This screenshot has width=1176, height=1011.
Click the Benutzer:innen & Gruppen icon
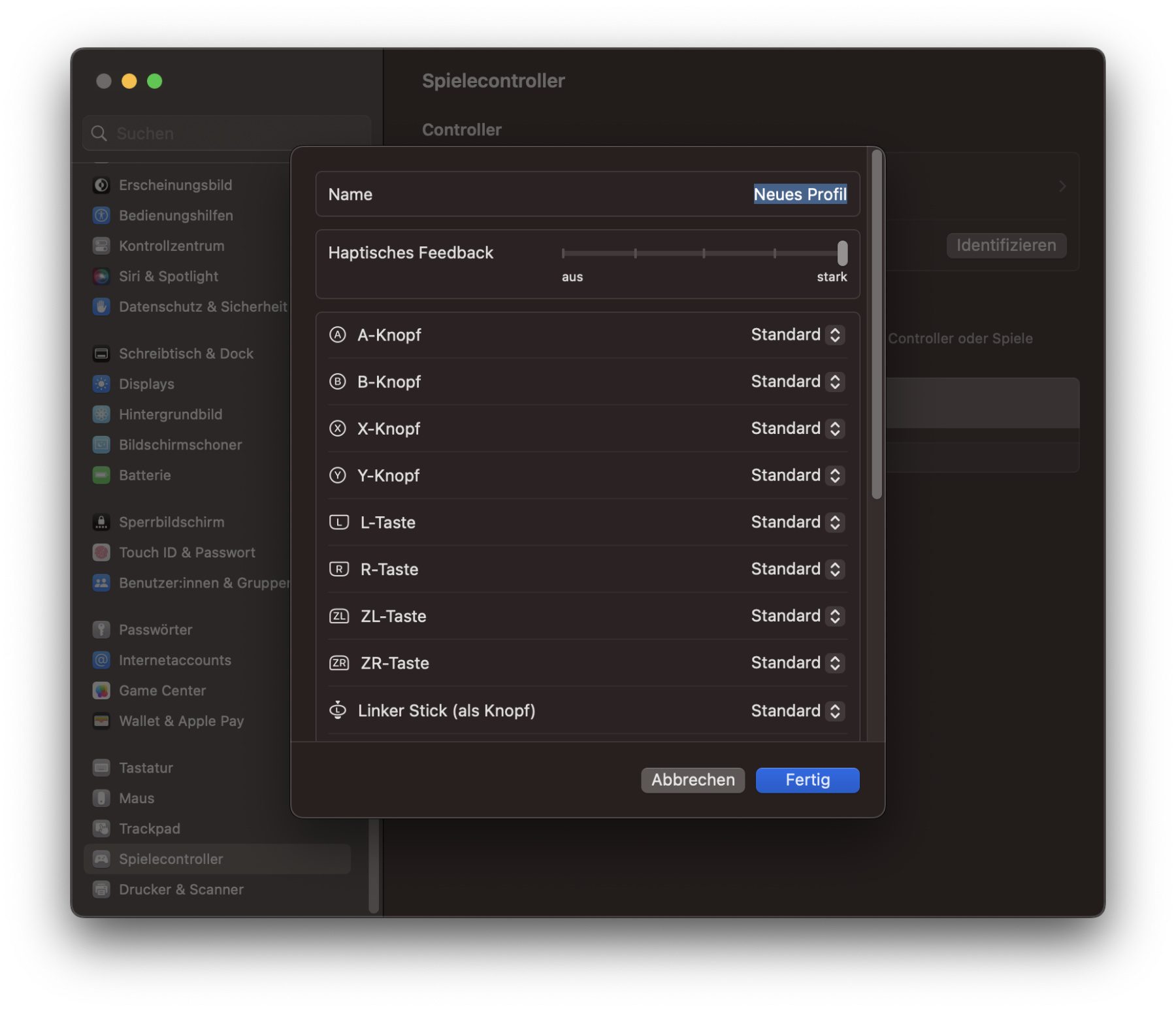coord(101,583)
